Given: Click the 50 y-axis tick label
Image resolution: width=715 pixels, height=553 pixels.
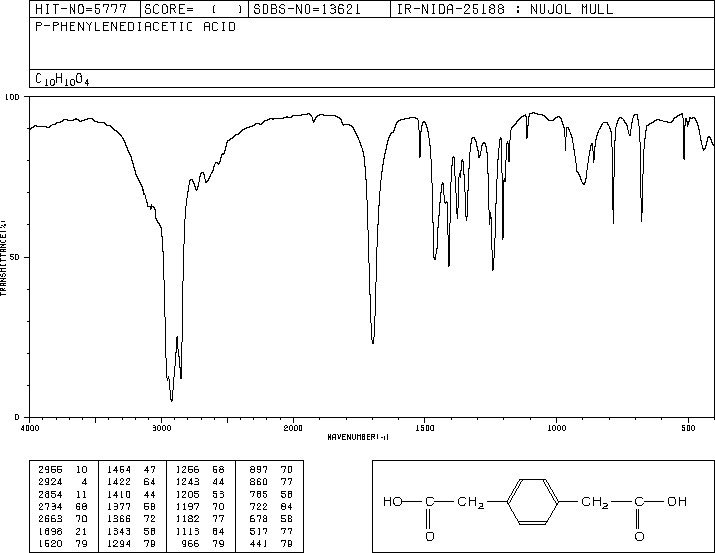Looking at the screenshot, I should 15,257.
